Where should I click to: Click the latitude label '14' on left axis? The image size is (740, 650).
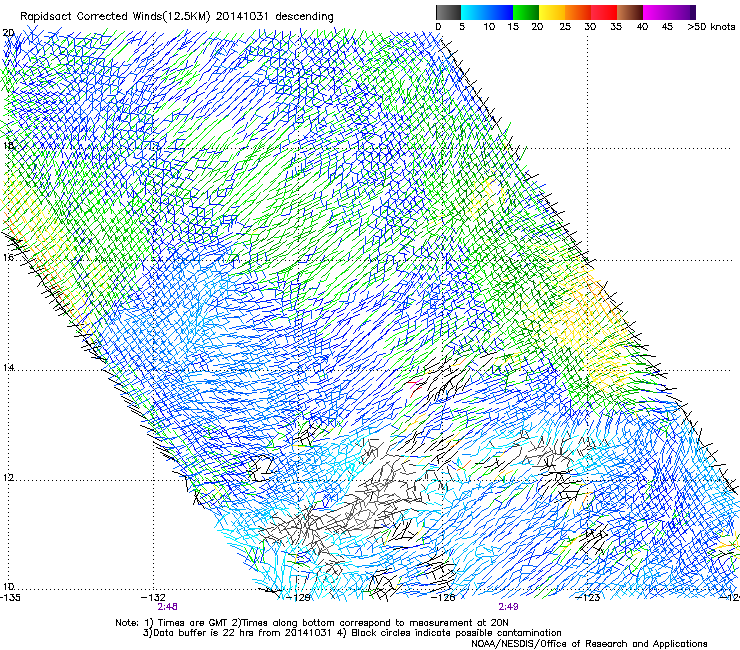point(8,367)
